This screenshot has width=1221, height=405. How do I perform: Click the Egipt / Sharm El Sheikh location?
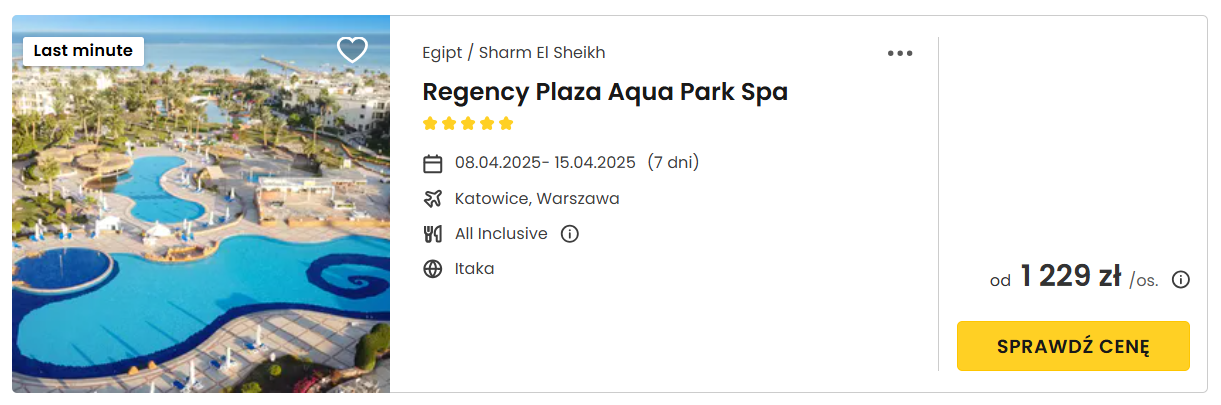coord(514,53)
